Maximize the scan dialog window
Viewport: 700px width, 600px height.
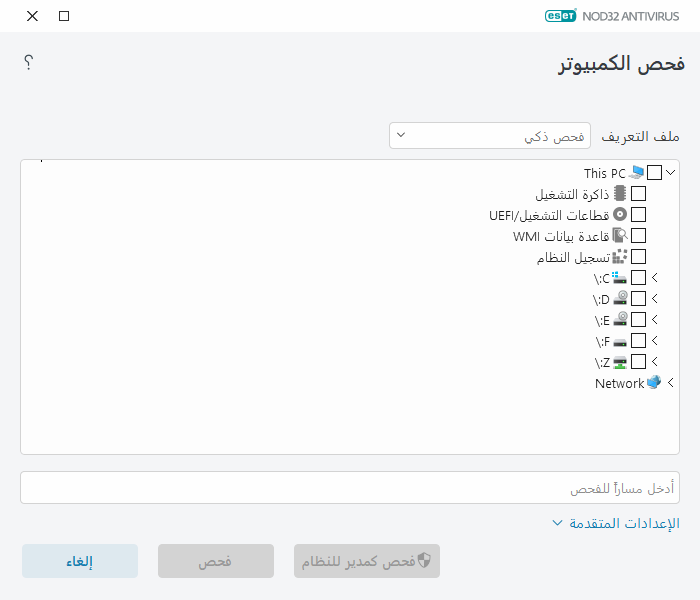coord(64,16)
